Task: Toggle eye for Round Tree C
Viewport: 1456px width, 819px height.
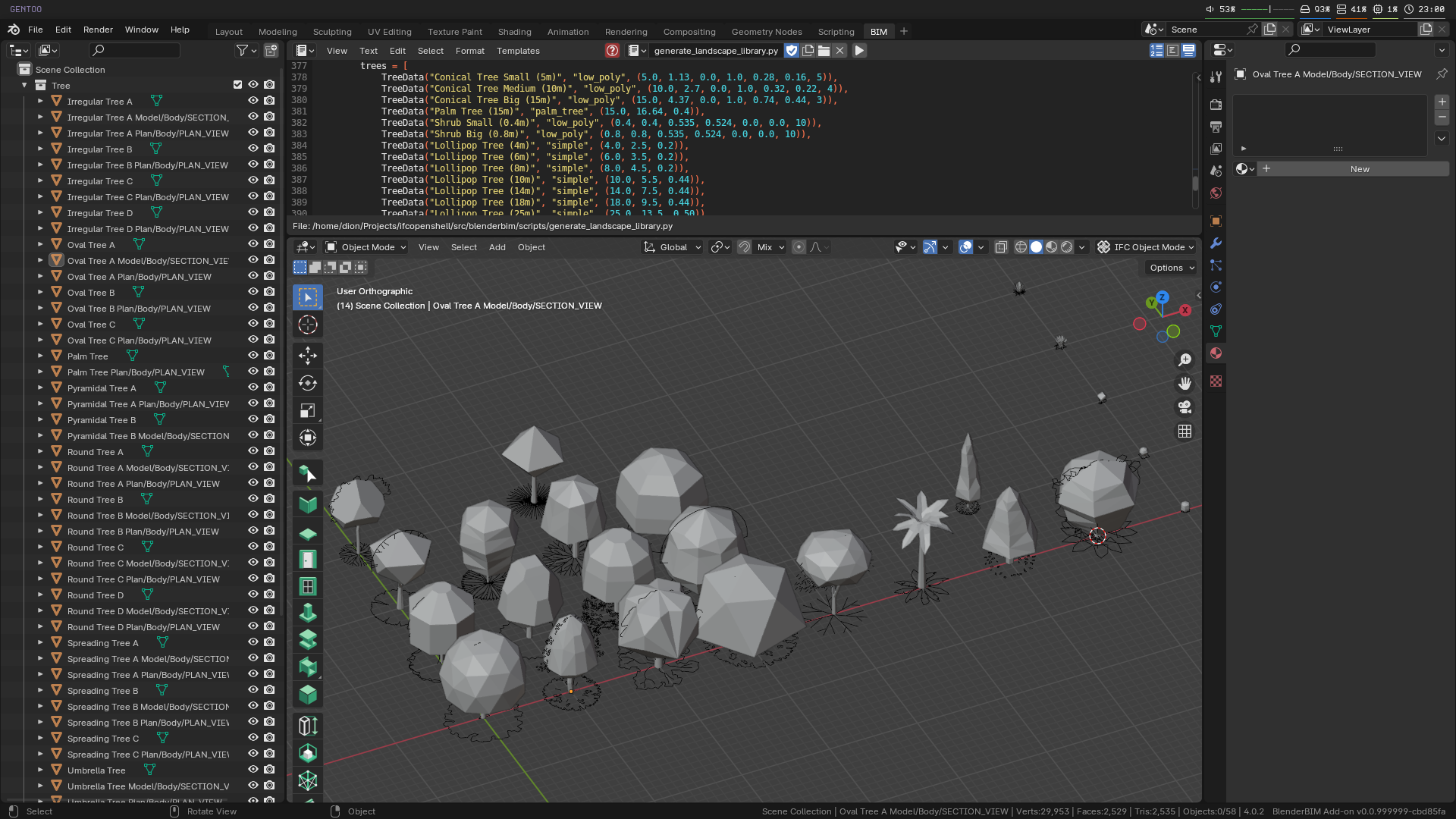Action: [253, 547]
